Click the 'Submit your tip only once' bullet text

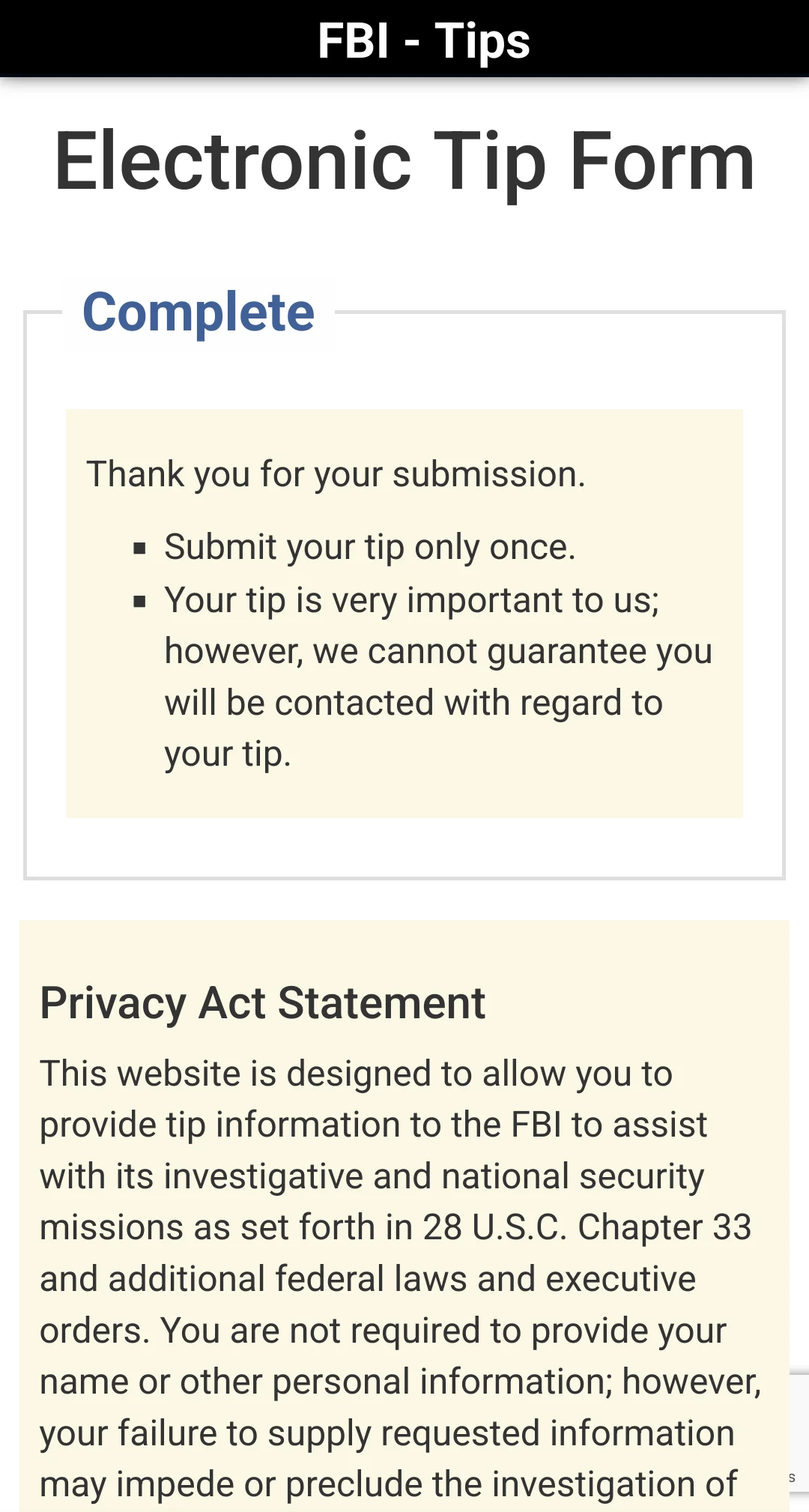click(x=370, y=547)
